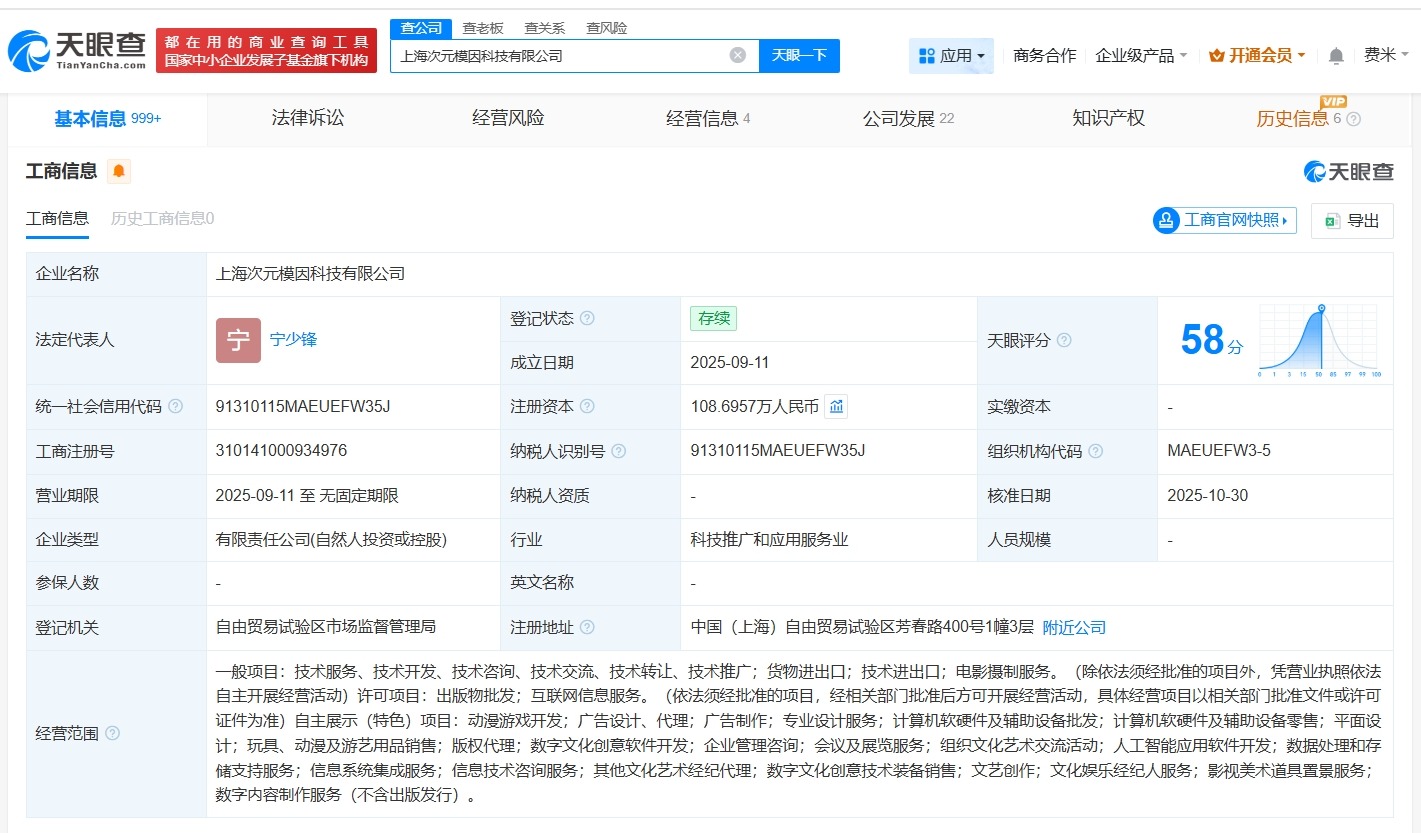Click the 附近公司 link after the address
This screenshot has height=833, width=1421.
1074,627
